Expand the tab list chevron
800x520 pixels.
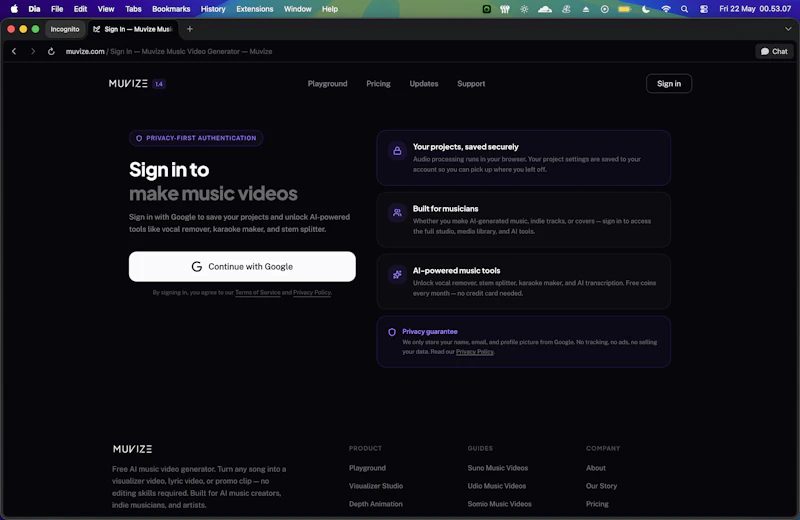(x=788, y=29)
